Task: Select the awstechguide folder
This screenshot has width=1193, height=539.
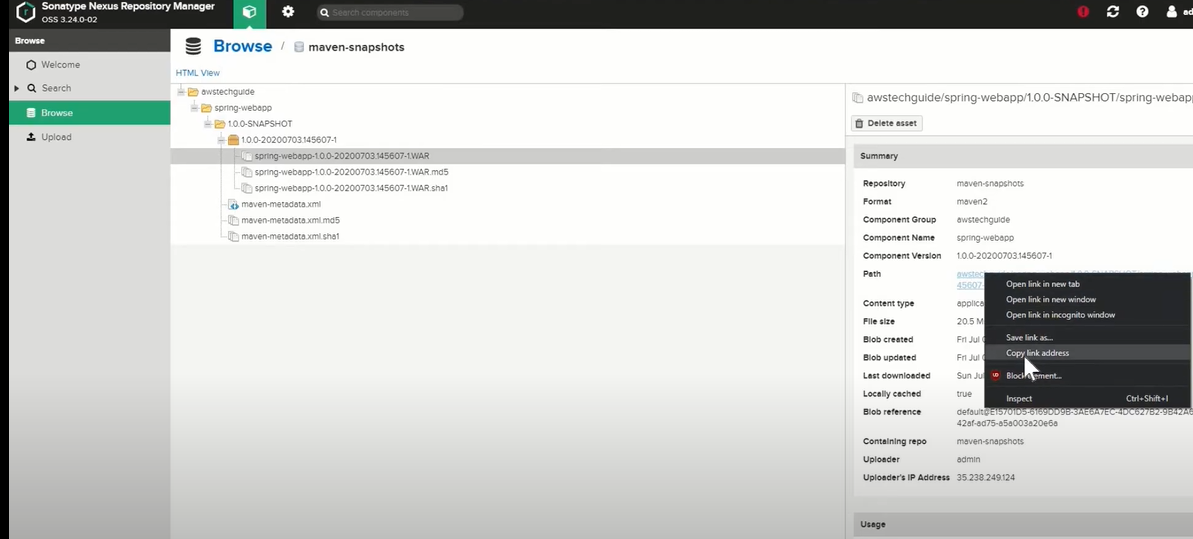Action: (227, 91)
